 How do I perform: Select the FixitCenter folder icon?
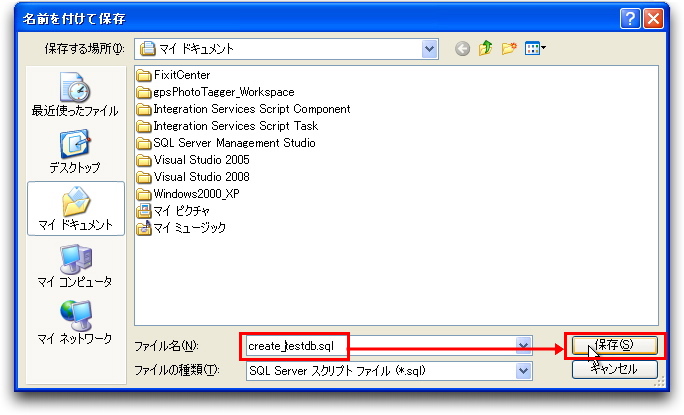(x=144, y=75)
